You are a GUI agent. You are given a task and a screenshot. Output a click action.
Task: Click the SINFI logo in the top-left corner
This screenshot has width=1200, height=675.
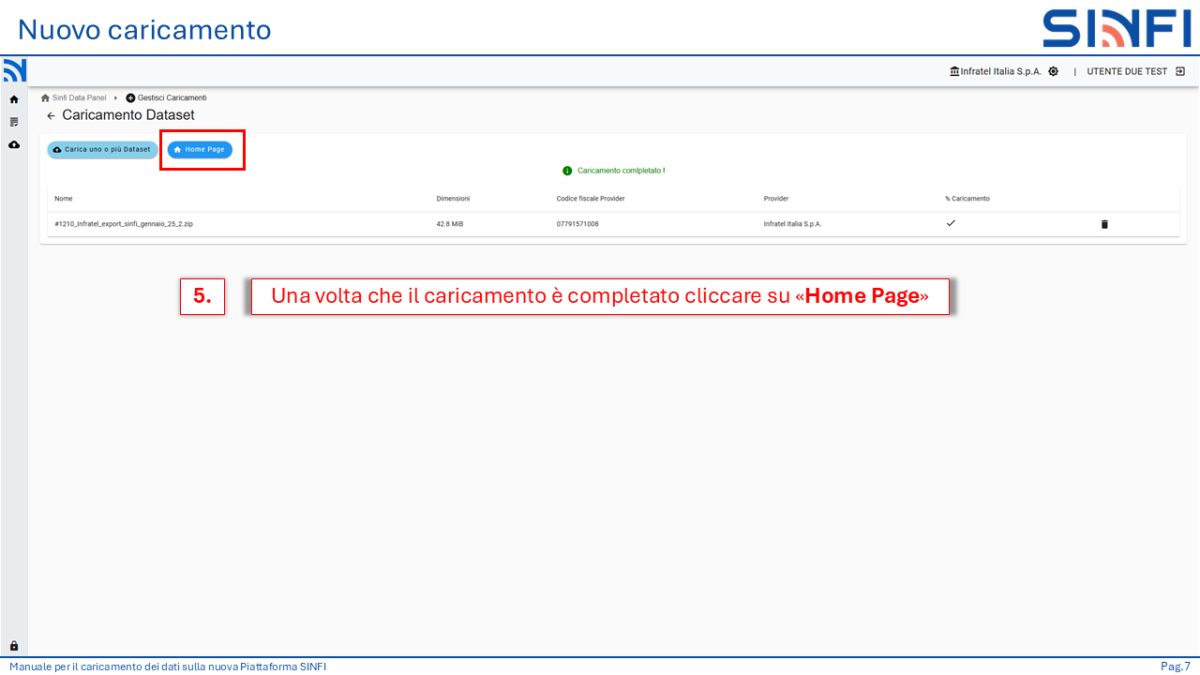click(x=14, y=71)
